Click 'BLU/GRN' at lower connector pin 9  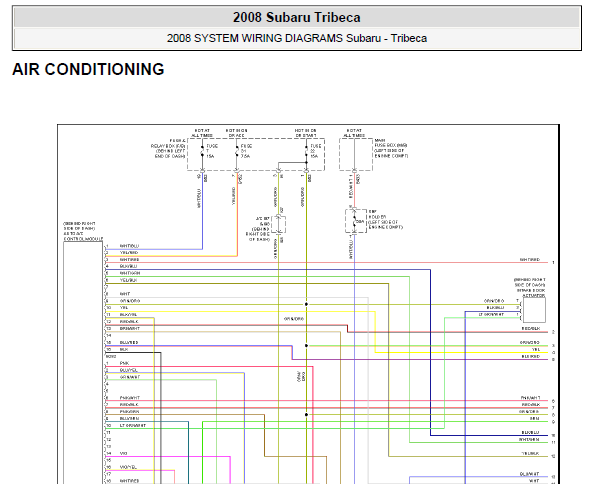(129, 419)
